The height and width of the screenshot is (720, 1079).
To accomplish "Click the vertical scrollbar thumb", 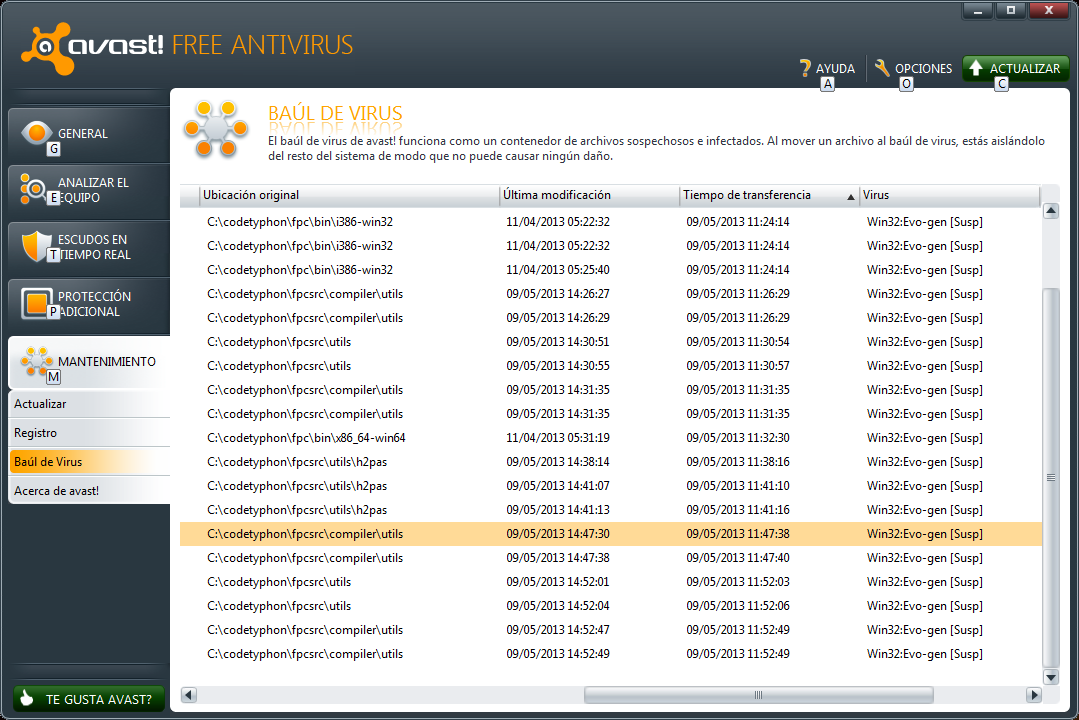I will click(1051, 478).
